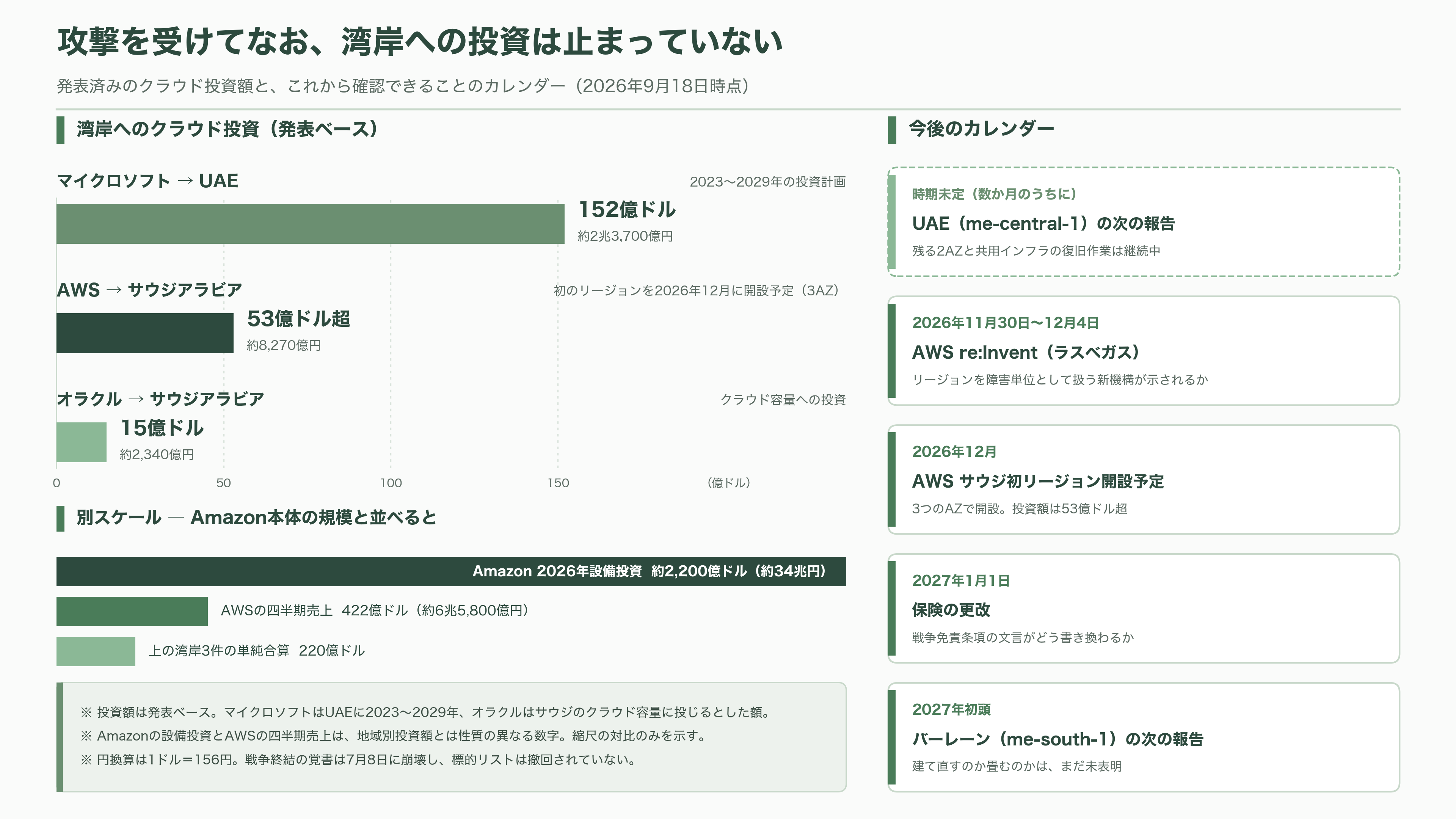Click the axis unit label '(億ドル)'
The image size is (1456, 819).
pyautogui.click(x=728, y=483)
